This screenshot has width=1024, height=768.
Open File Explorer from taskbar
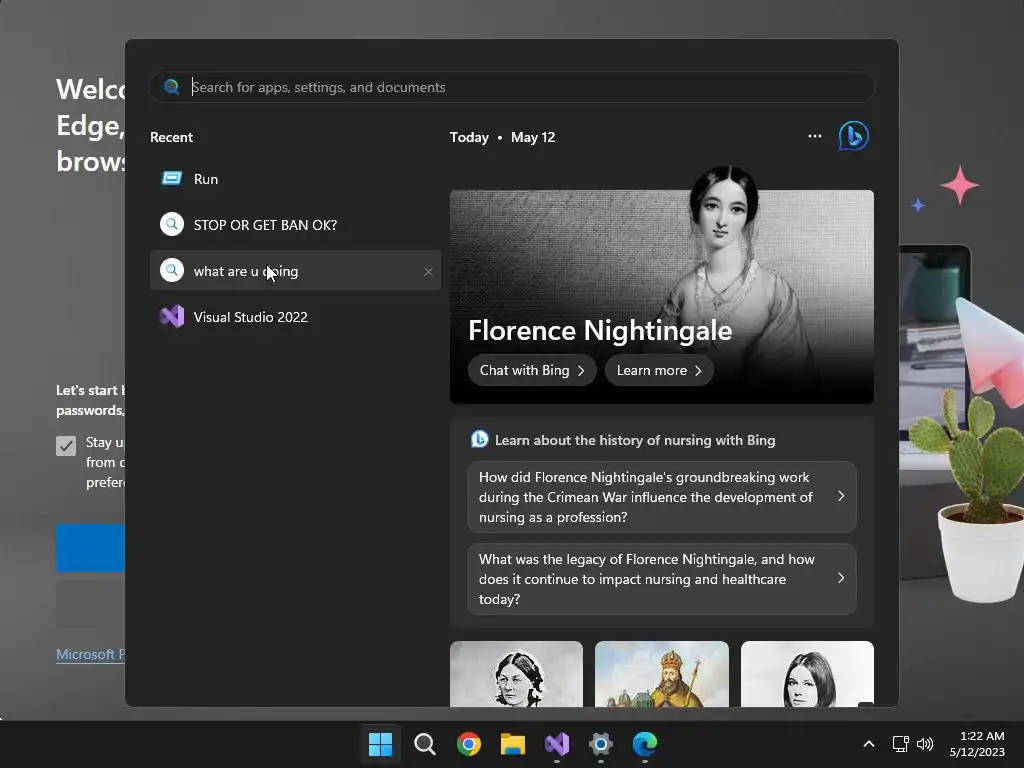(513, 744)
